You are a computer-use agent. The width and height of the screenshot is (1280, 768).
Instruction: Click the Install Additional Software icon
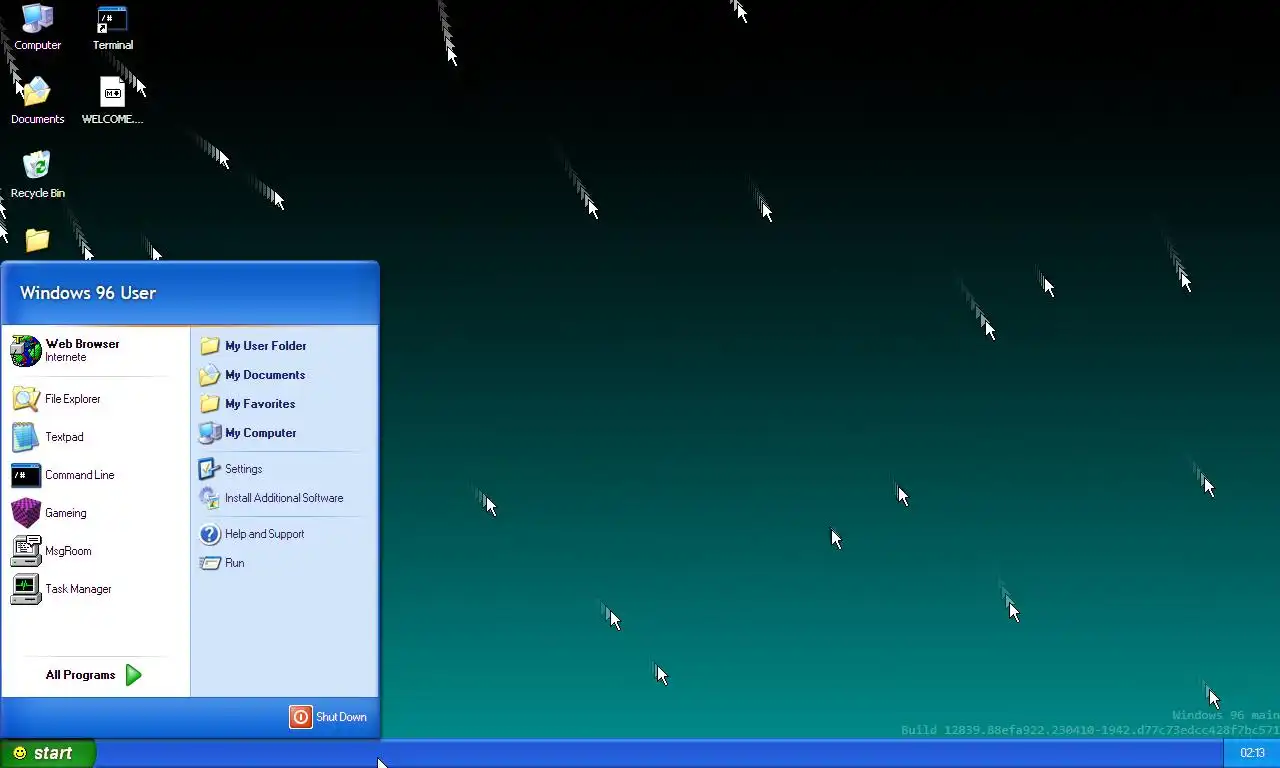click(209, 498)
